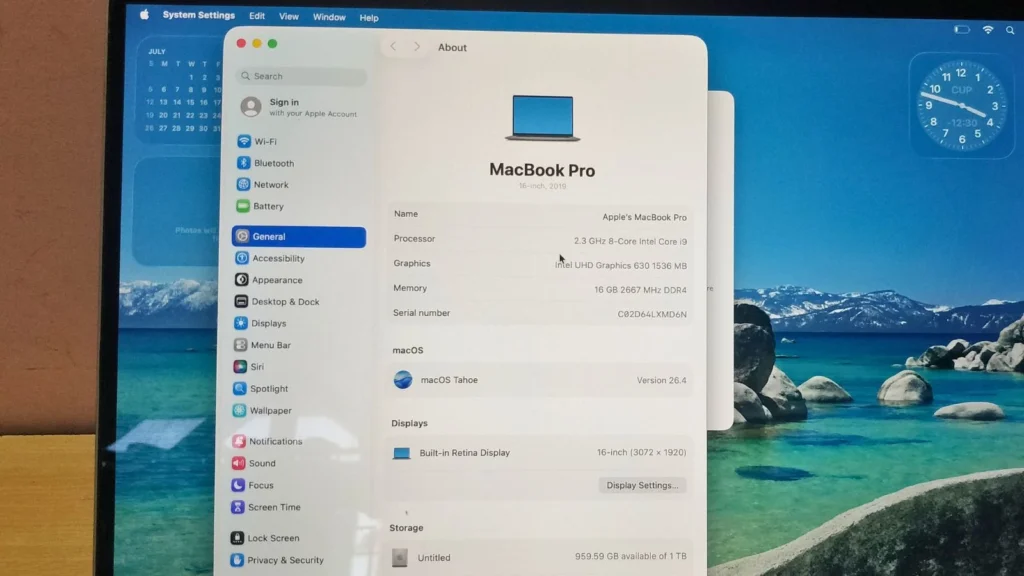This screenshot has height=576, width=1024.
Task: Open Focus settings
Action: tap(253, 485)
